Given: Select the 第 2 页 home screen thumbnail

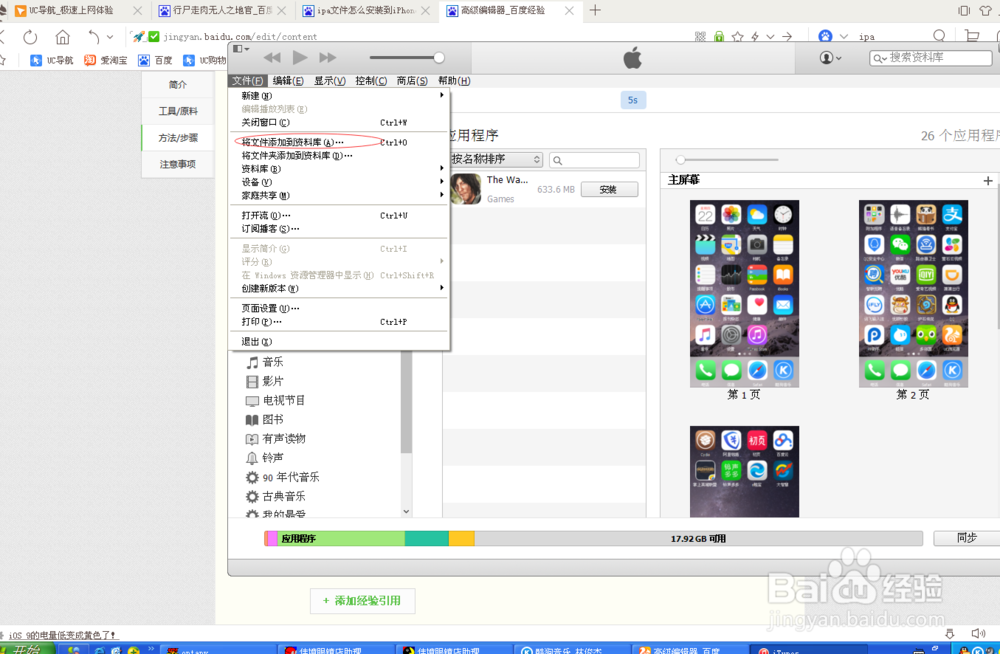Looking at the screenshot, I should pos(913,294).
